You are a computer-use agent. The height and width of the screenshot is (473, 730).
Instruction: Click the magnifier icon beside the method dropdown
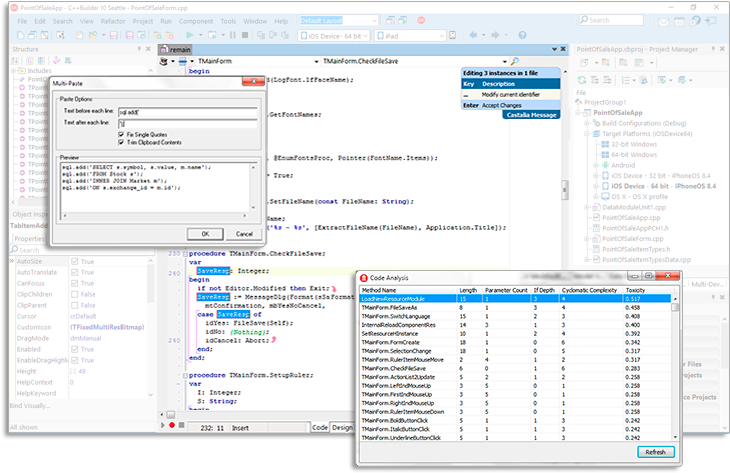[x=514, y=61]
